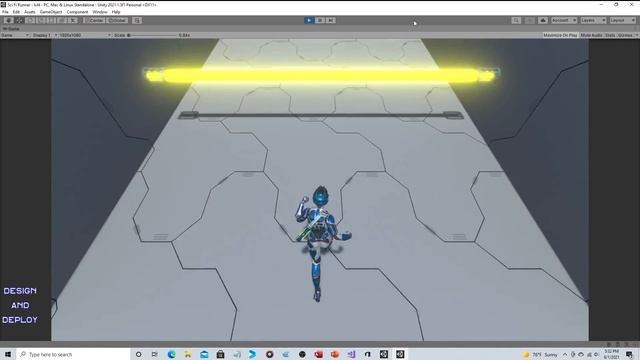Select the Move tool in Unity toolbar
This screenshot has width=640, height=360.
pos(19,20)
